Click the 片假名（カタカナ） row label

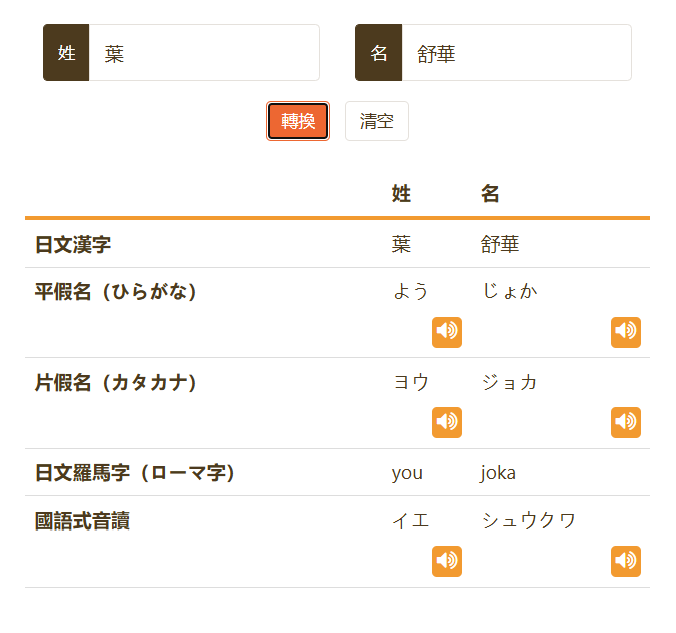(x=116, y=382)
